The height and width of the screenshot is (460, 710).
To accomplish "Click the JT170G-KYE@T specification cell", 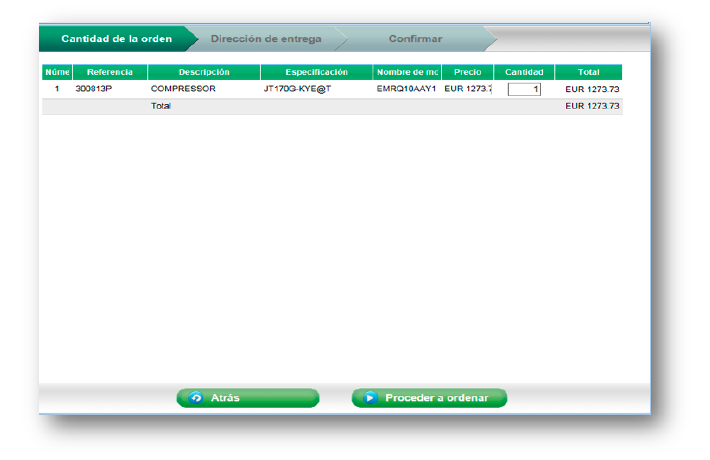I will point(297,89).
